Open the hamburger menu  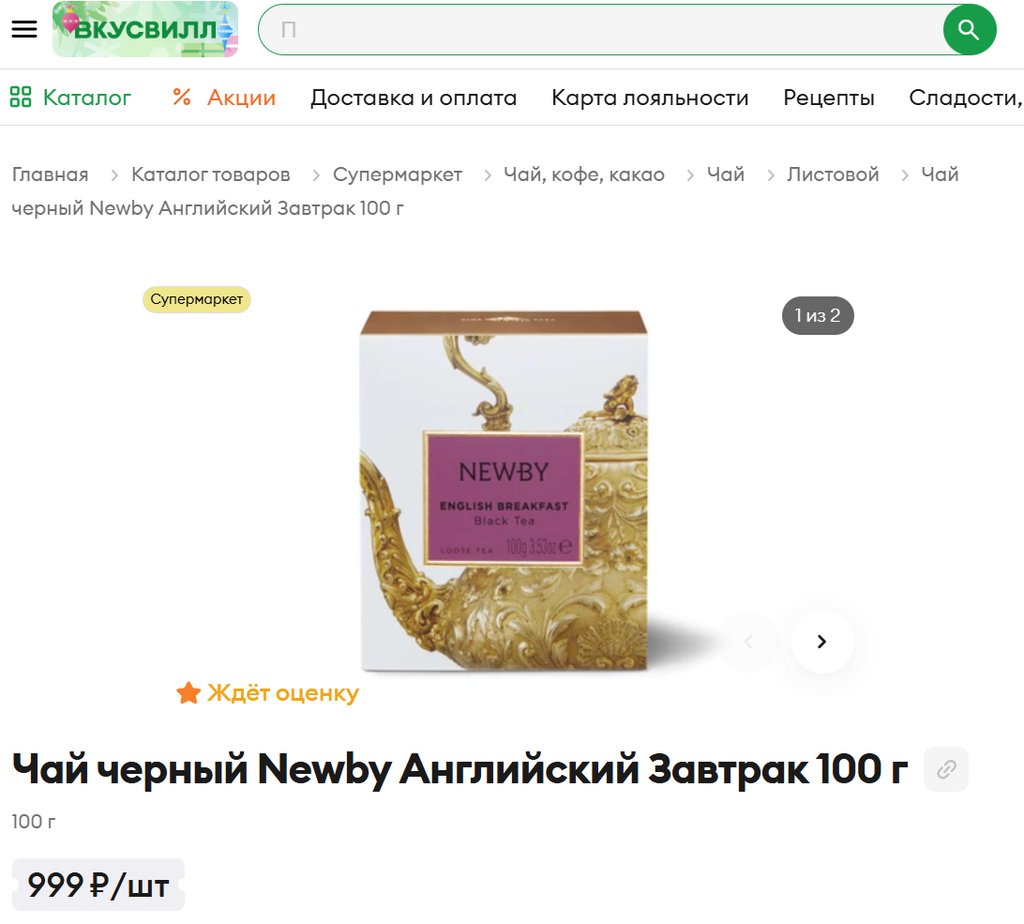coord(24,29)
